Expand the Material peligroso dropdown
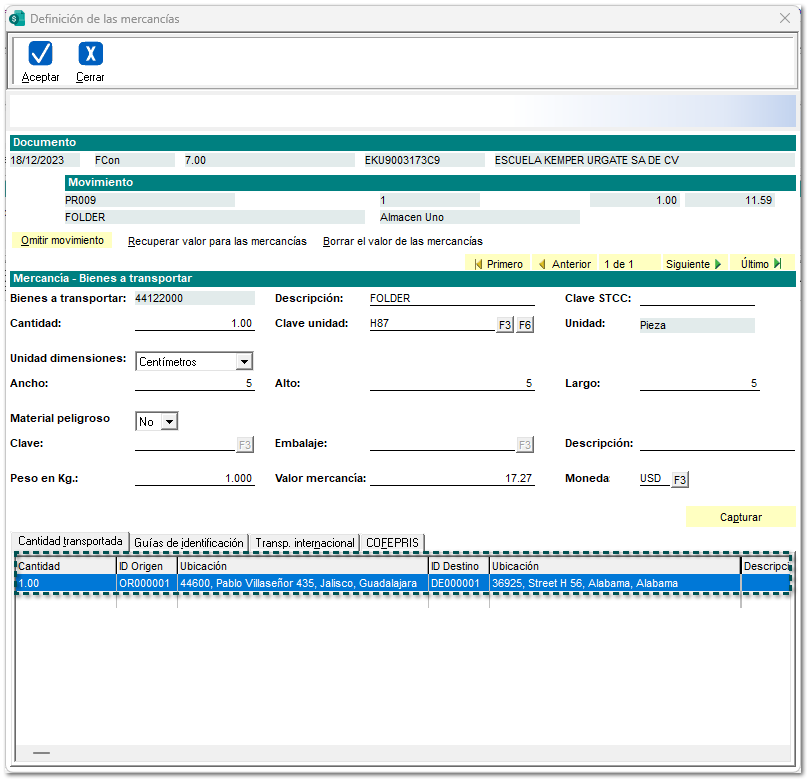Viewport: 810px width, 782px height. (x=168, y=422)
